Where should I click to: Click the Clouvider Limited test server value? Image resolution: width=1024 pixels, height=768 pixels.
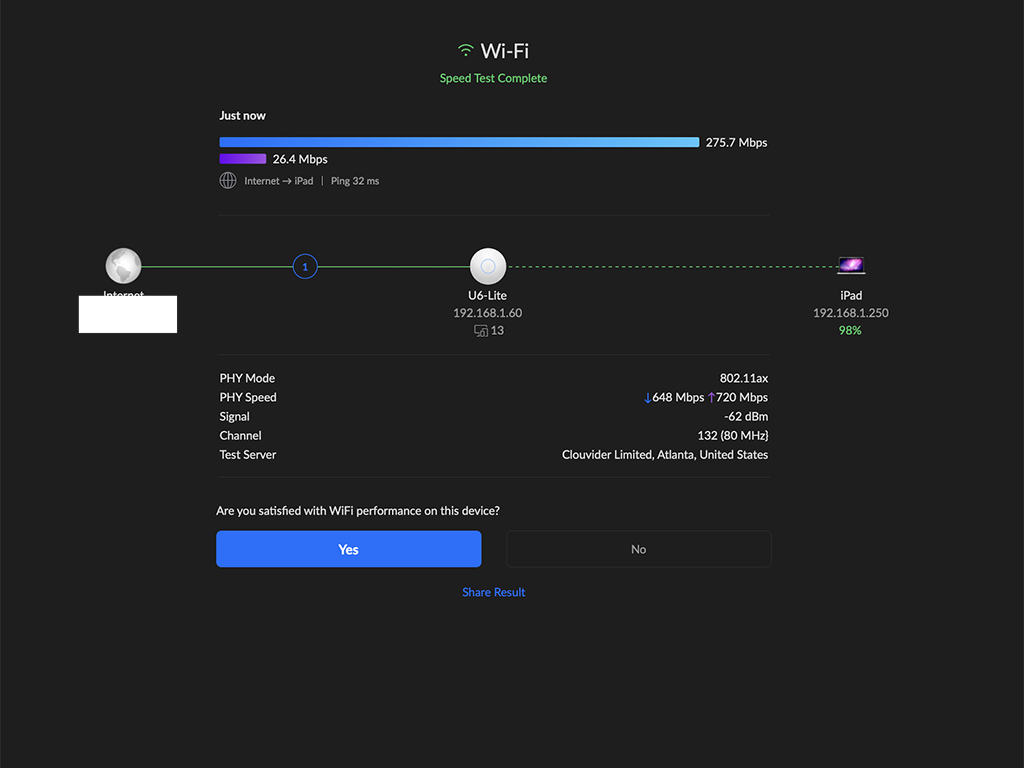pyautogui.click(x=665, y=455)
